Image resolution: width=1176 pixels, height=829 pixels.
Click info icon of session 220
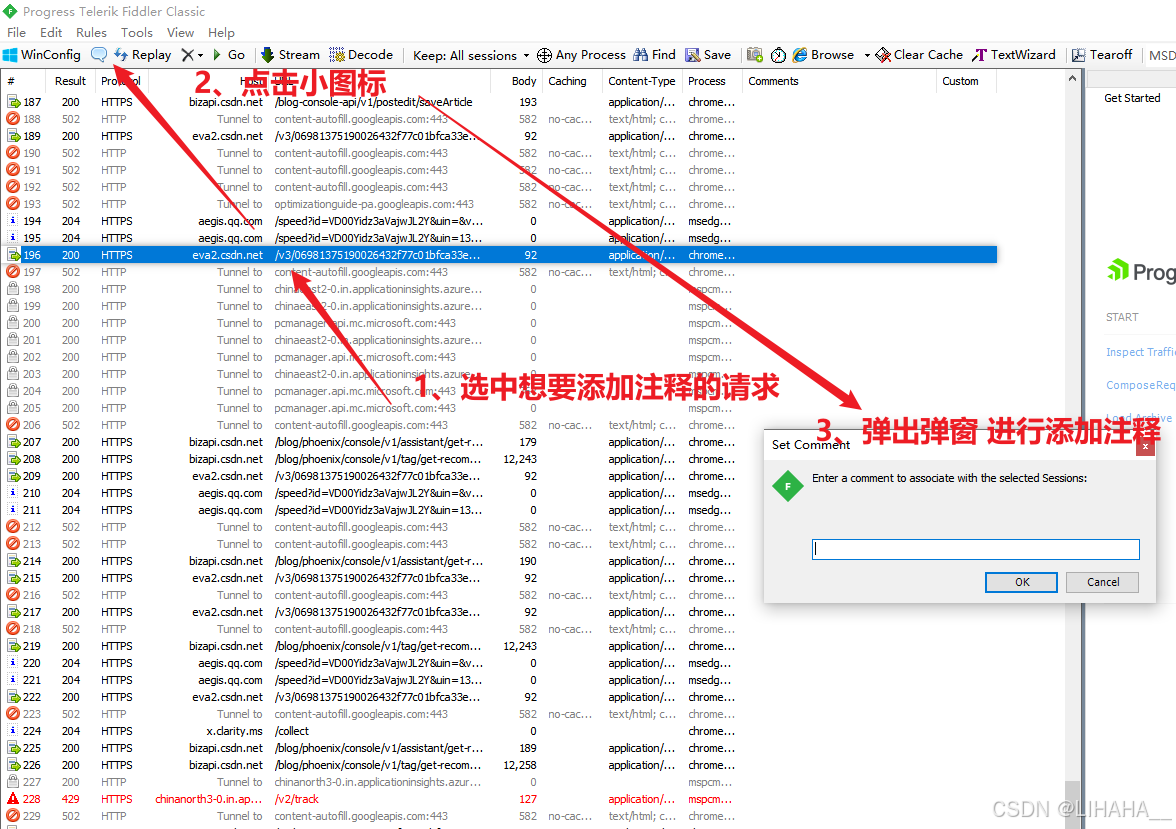(x=13, y=662)
